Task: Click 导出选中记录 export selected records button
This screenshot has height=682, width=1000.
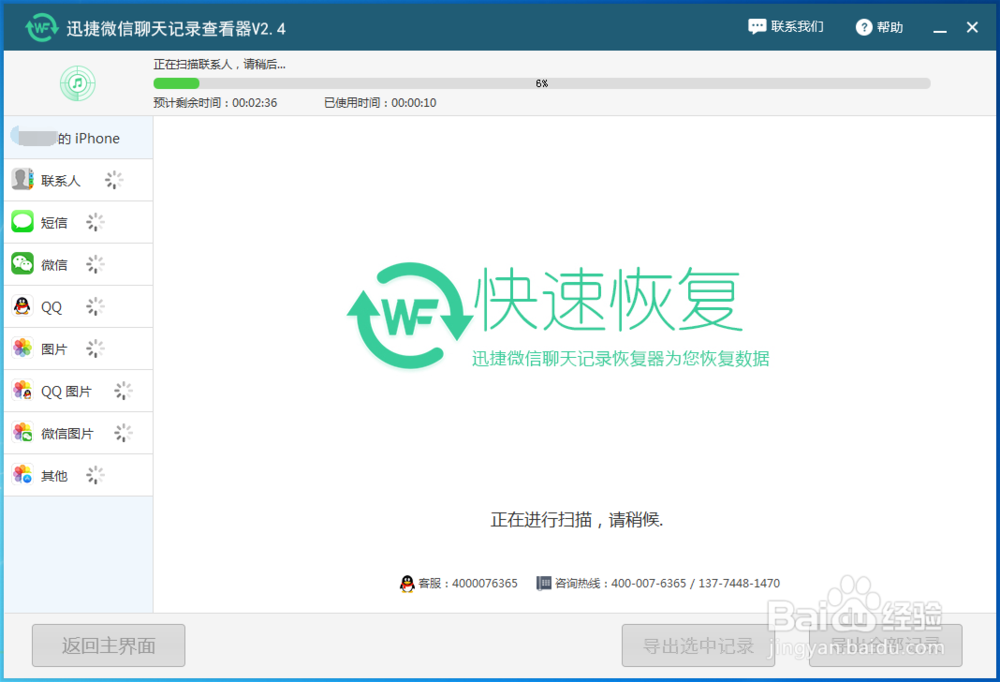Action: tap(698, 645)
